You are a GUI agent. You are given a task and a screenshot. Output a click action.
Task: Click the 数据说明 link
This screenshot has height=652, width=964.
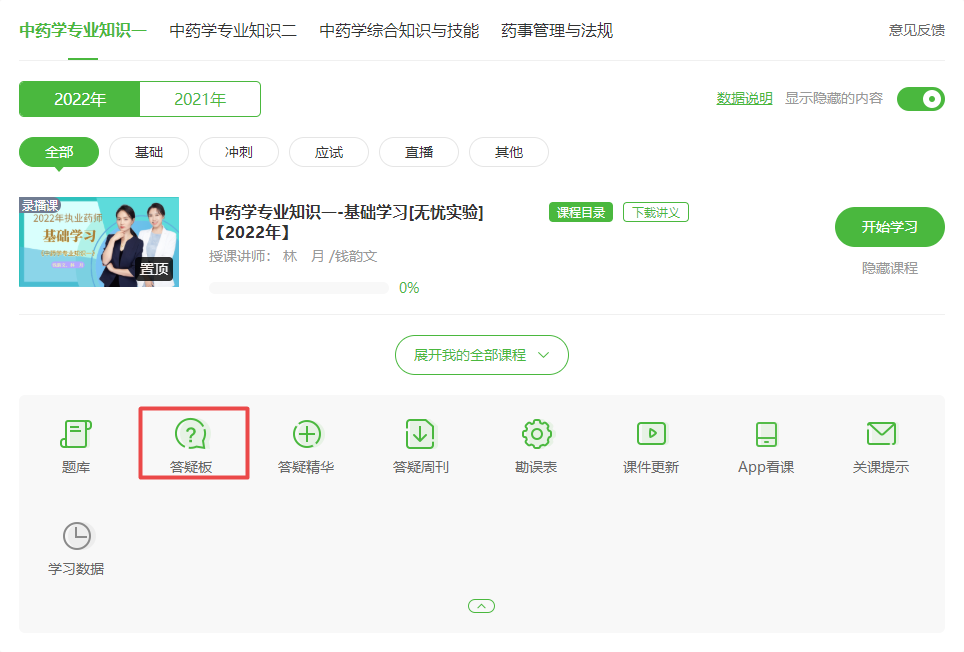tap(744, 99)
